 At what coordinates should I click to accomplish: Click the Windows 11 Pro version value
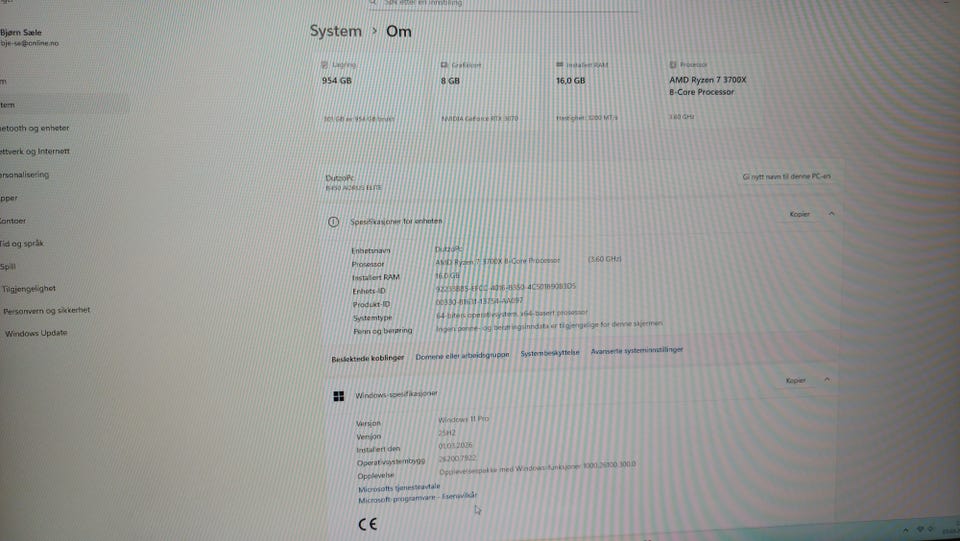click(x=463, y=419)
